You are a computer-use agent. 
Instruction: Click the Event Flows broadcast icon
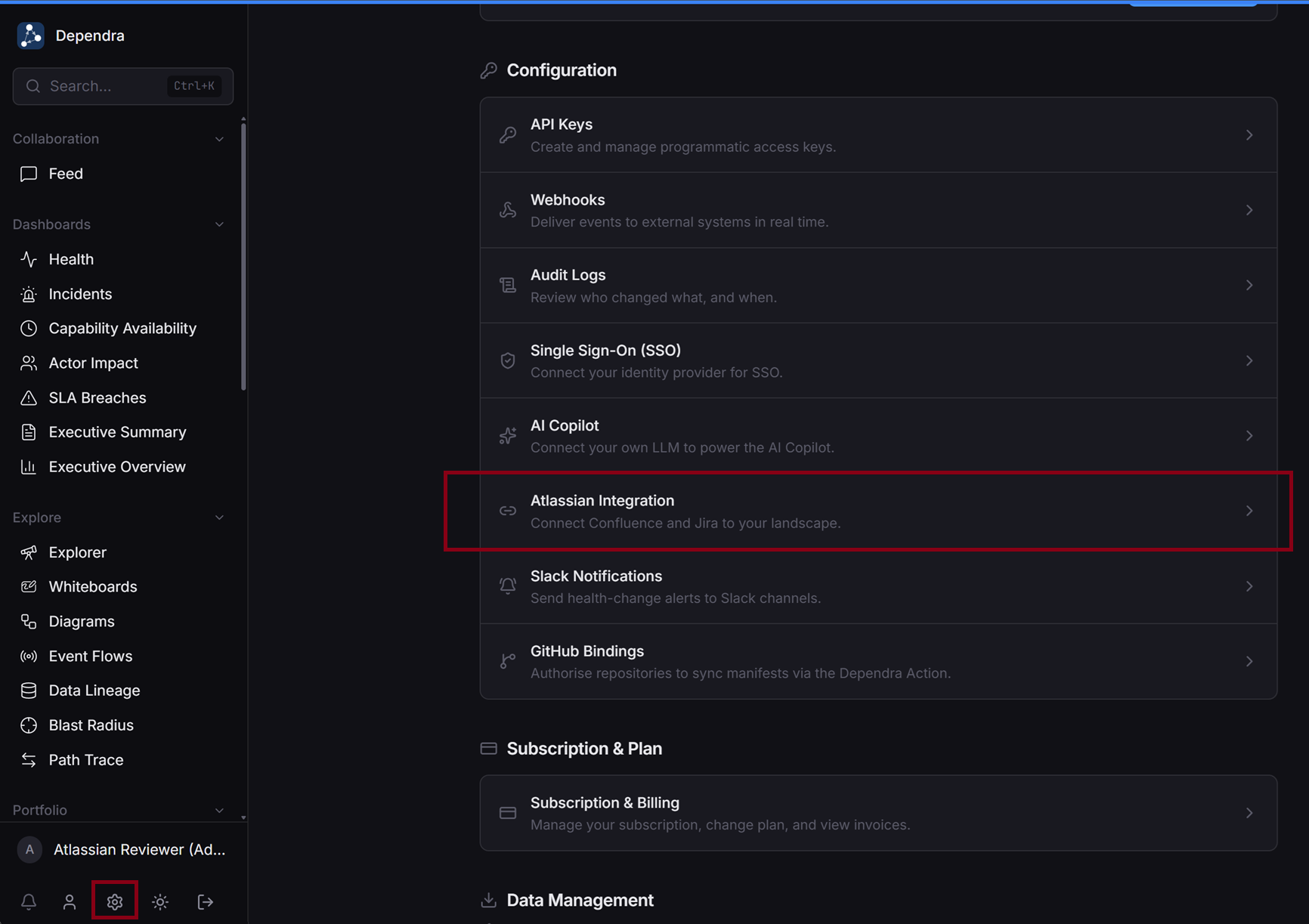click(29, 656)
